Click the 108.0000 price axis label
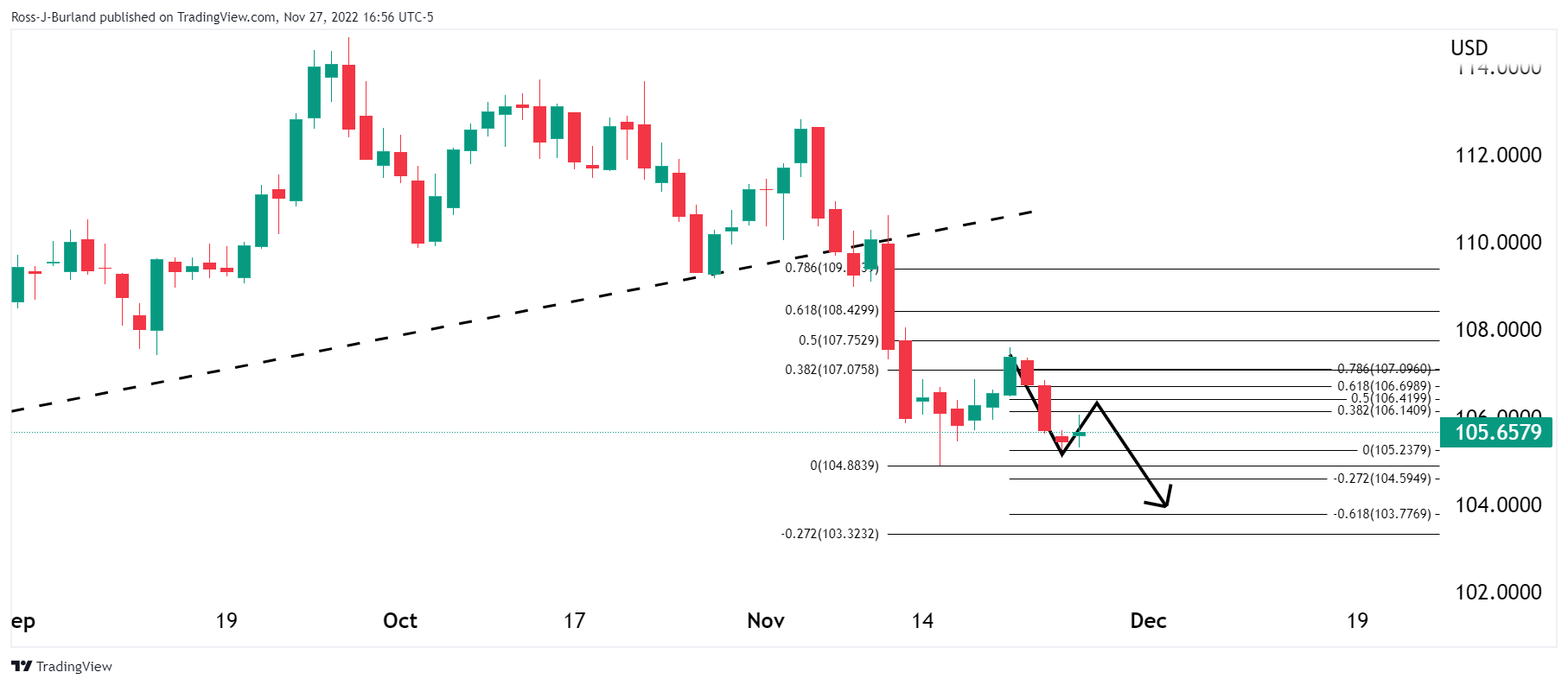The image size is (1568, 685). [1498, 329]
